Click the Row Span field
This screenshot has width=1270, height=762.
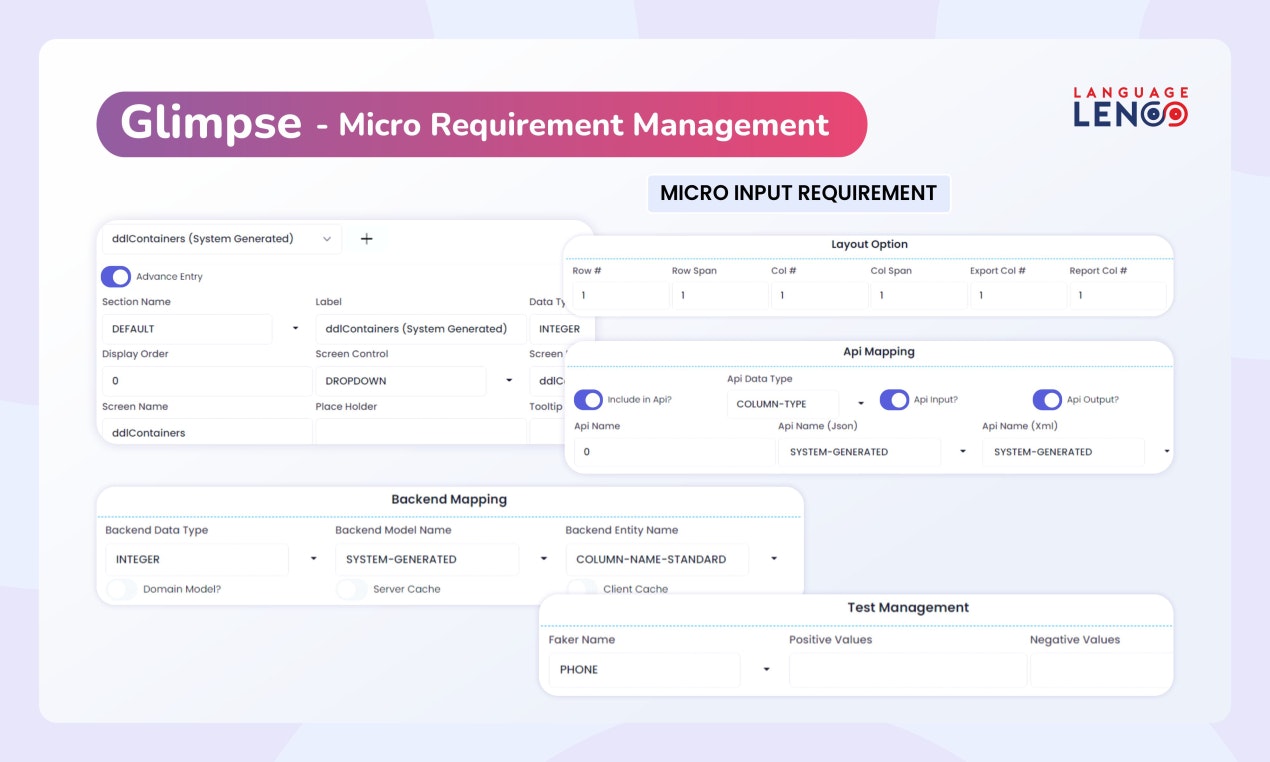[x=720, y=296]
